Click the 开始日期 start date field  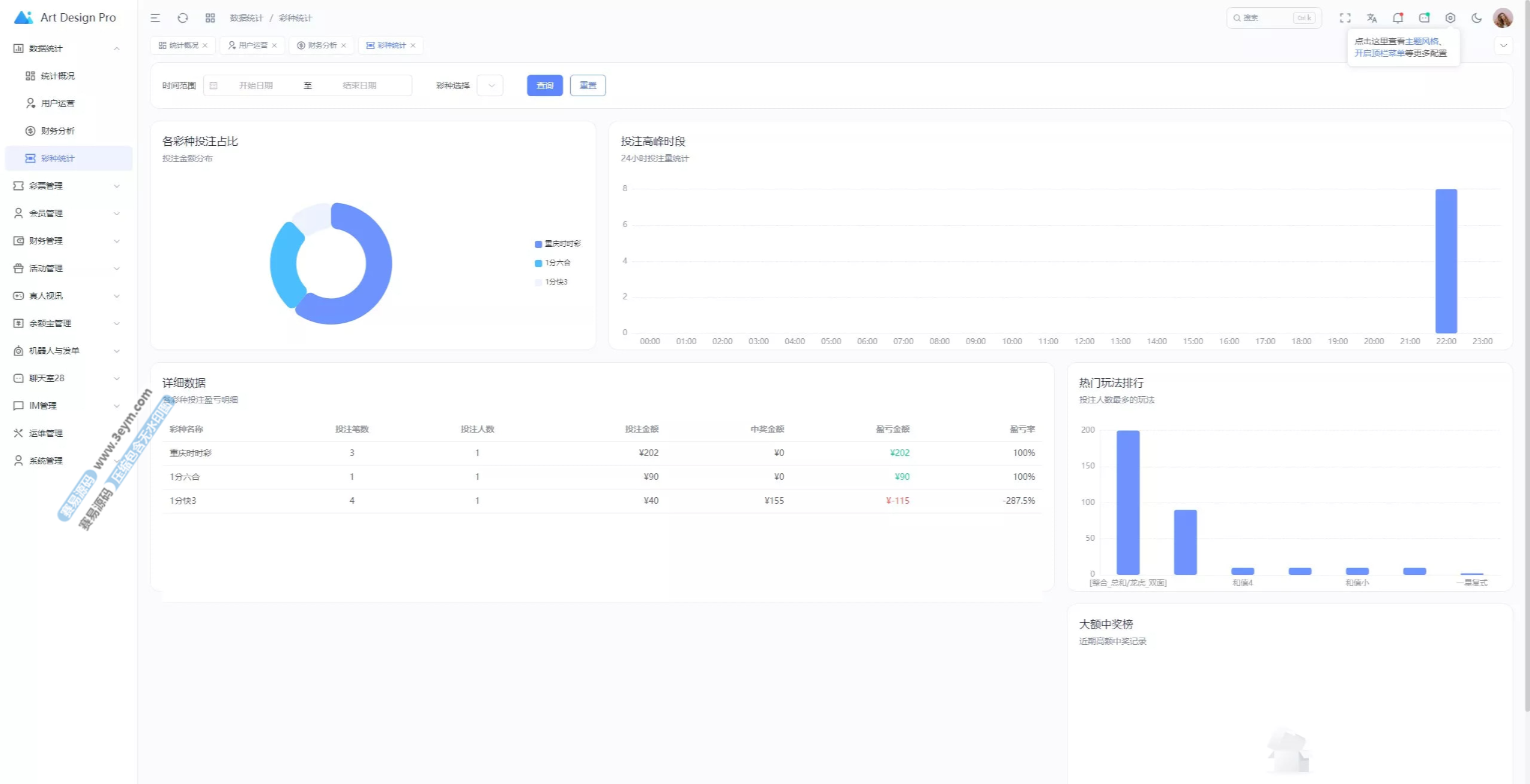(x=256, y=85)
